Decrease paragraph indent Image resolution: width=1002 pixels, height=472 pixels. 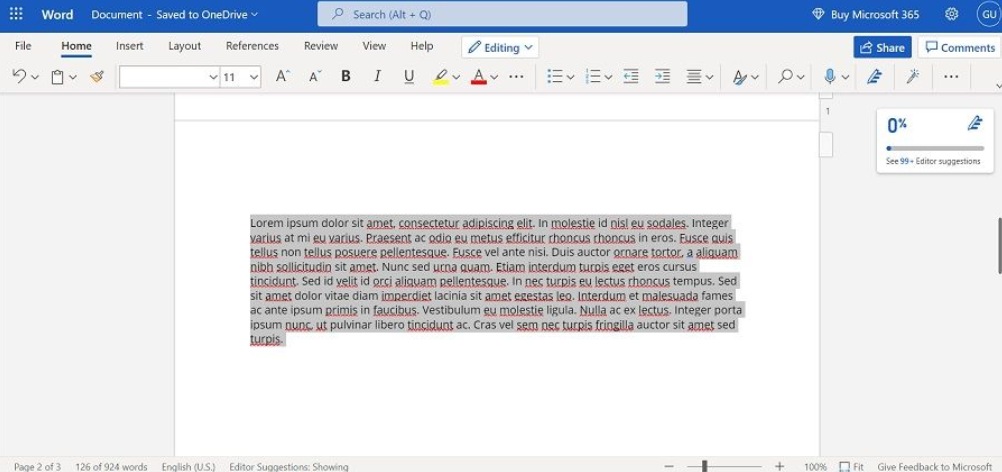[x=631, y=77]
